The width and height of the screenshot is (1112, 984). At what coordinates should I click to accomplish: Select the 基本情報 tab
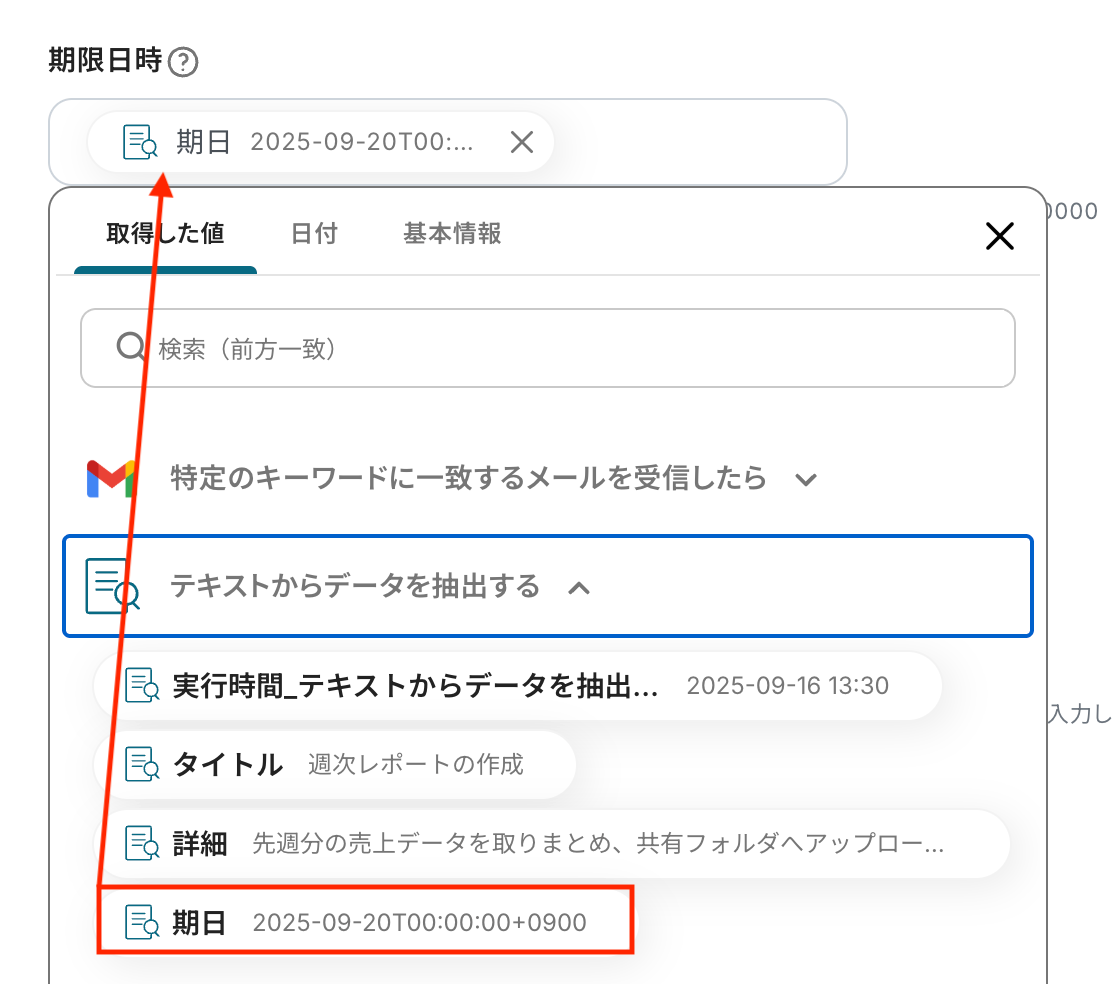tap(452, 234)
